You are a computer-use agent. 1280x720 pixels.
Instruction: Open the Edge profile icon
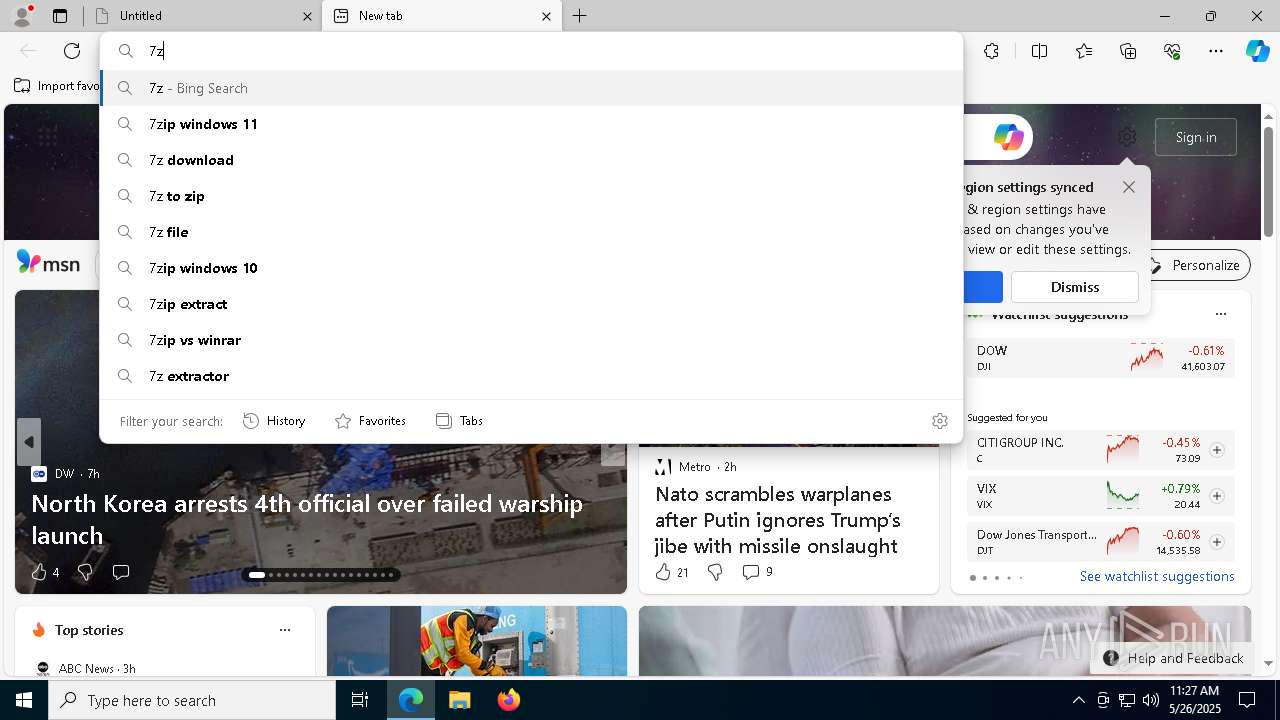21,15
